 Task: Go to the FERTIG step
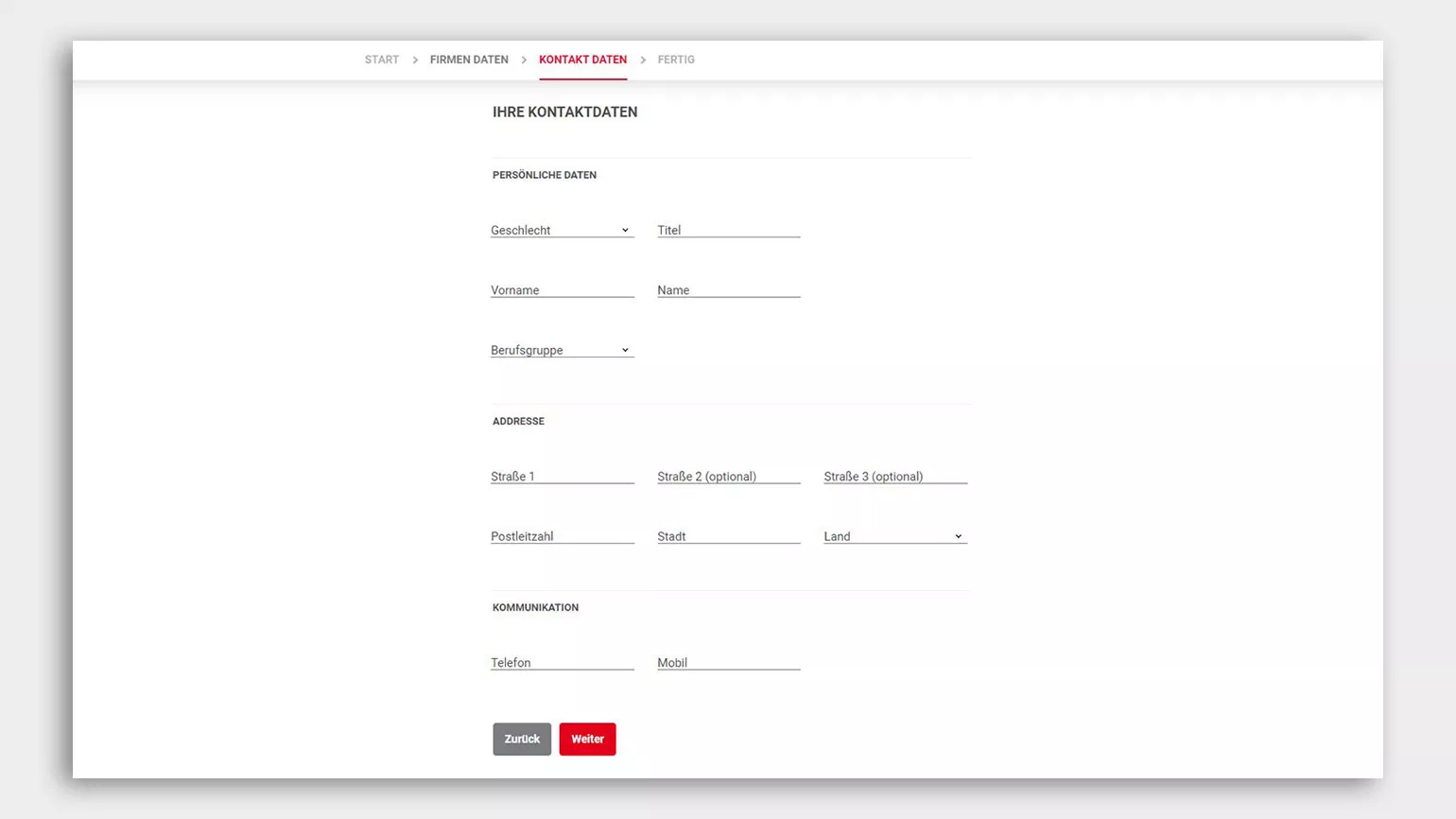coord(676,60)
